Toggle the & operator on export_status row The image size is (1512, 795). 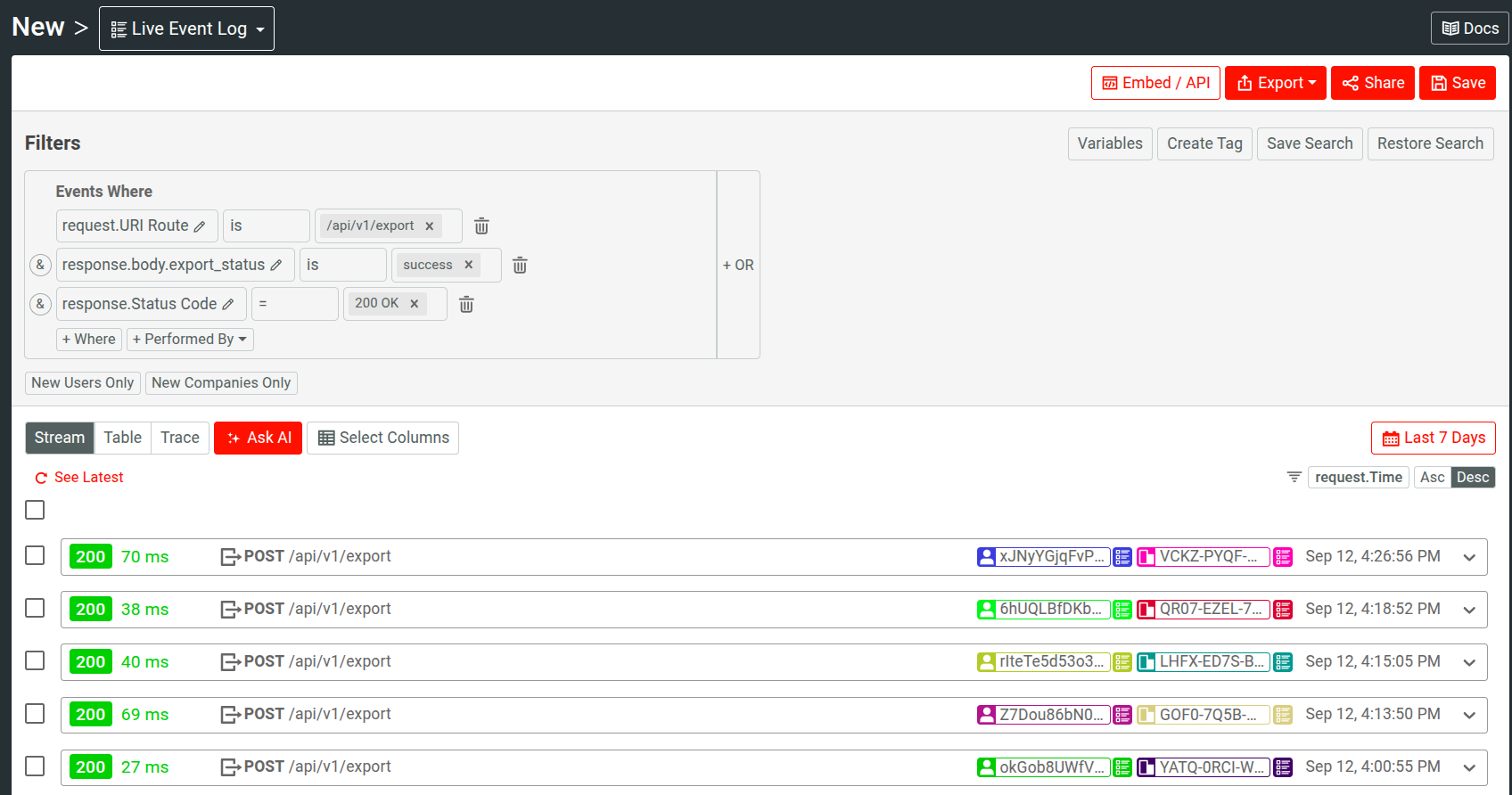[40, 265]
